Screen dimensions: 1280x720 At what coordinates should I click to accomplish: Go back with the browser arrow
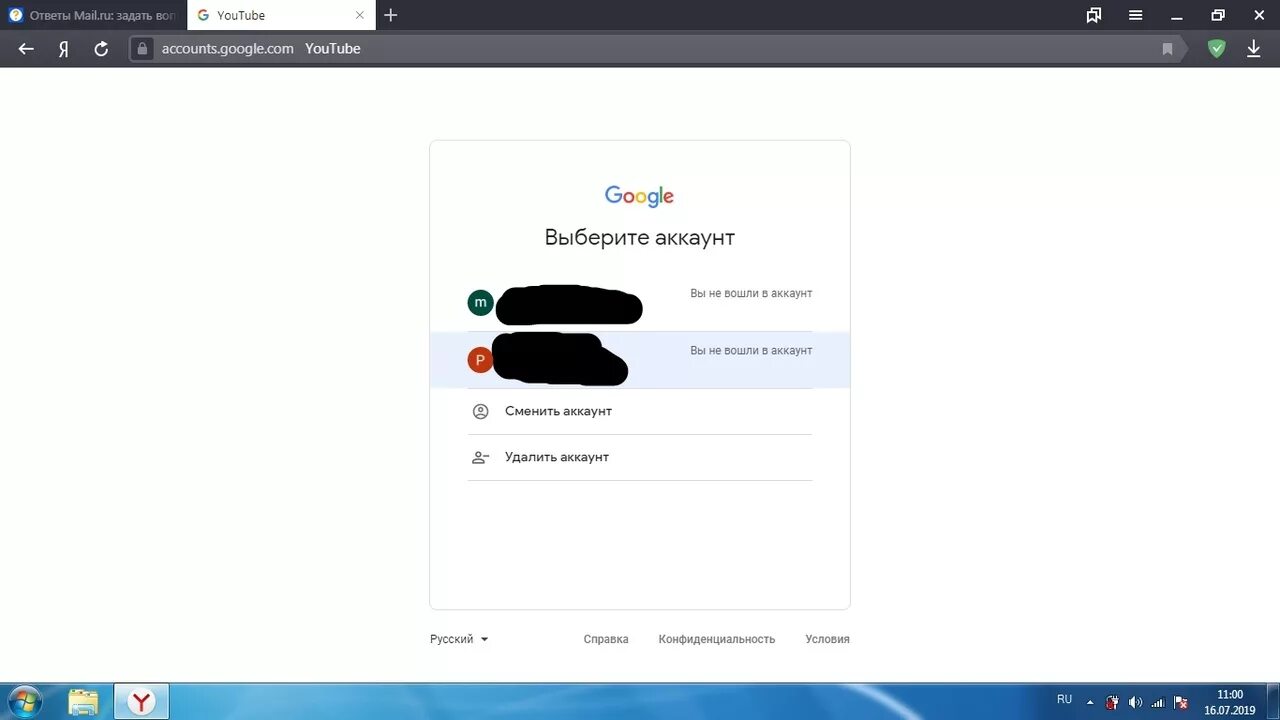[26, 49]
